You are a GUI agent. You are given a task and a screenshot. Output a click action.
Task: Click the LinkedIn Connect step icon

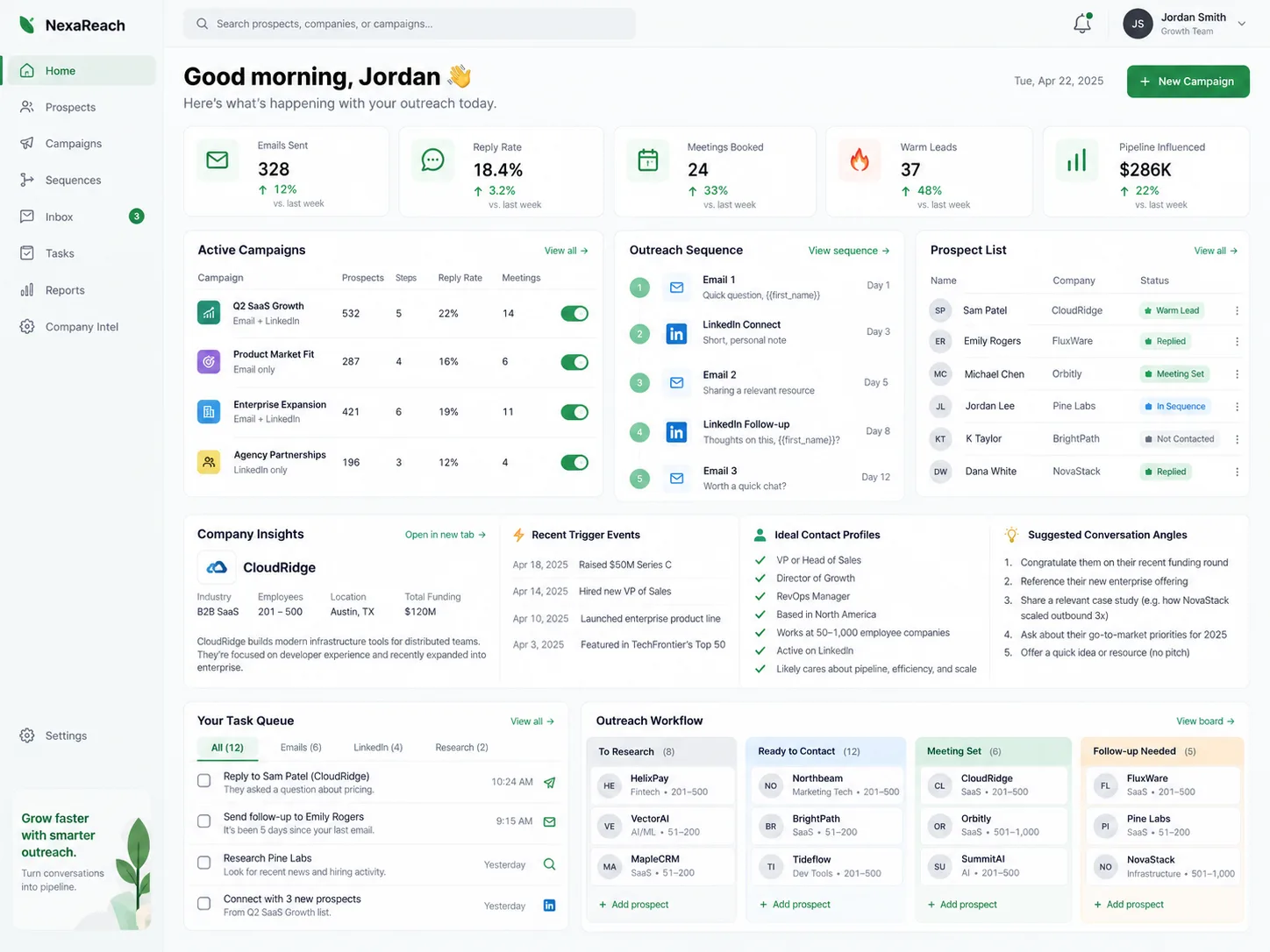tap(676, 333)
